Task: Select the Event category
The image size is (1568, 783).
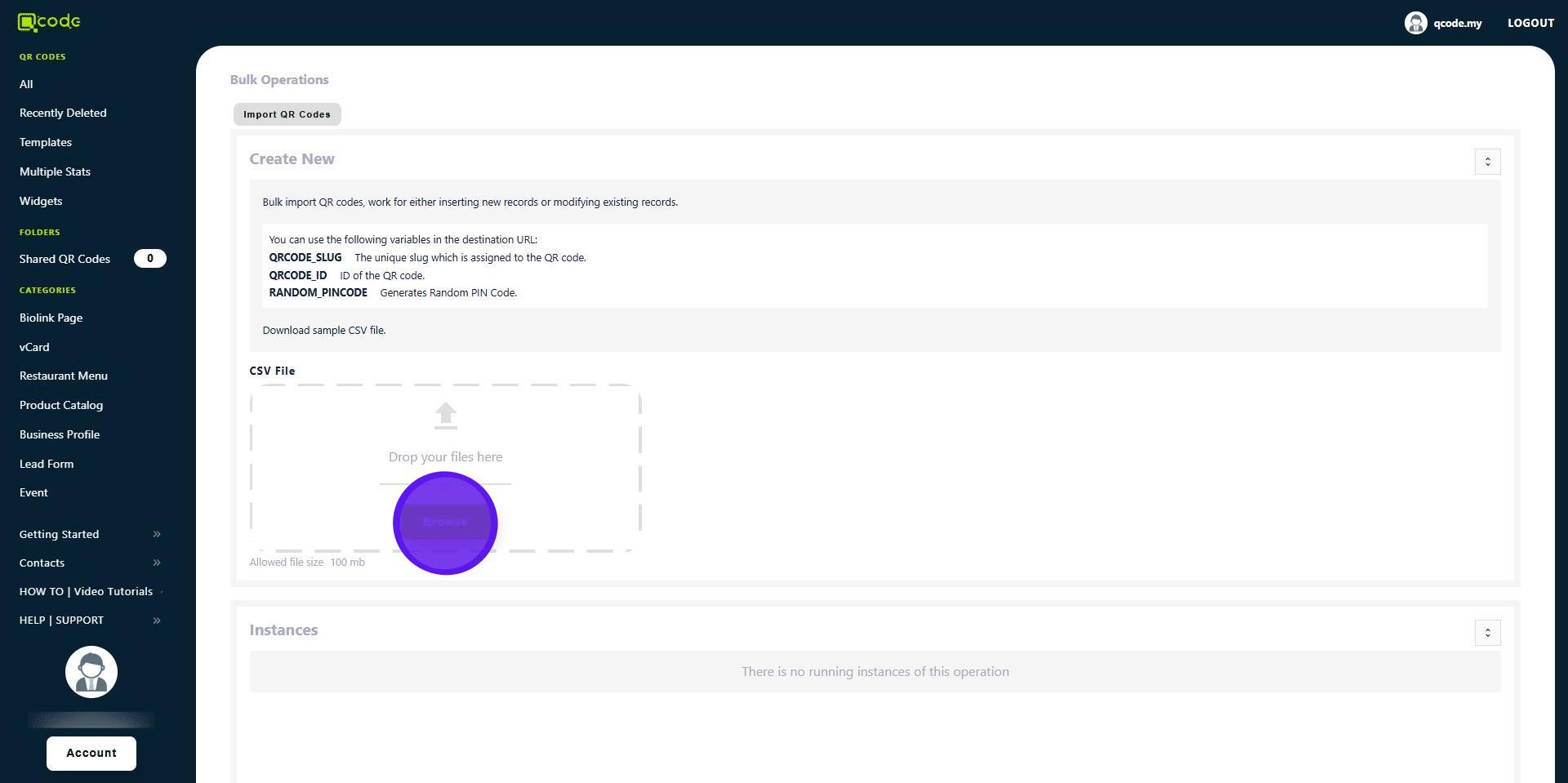Action: pyautogui.click(x=33, y=492)
